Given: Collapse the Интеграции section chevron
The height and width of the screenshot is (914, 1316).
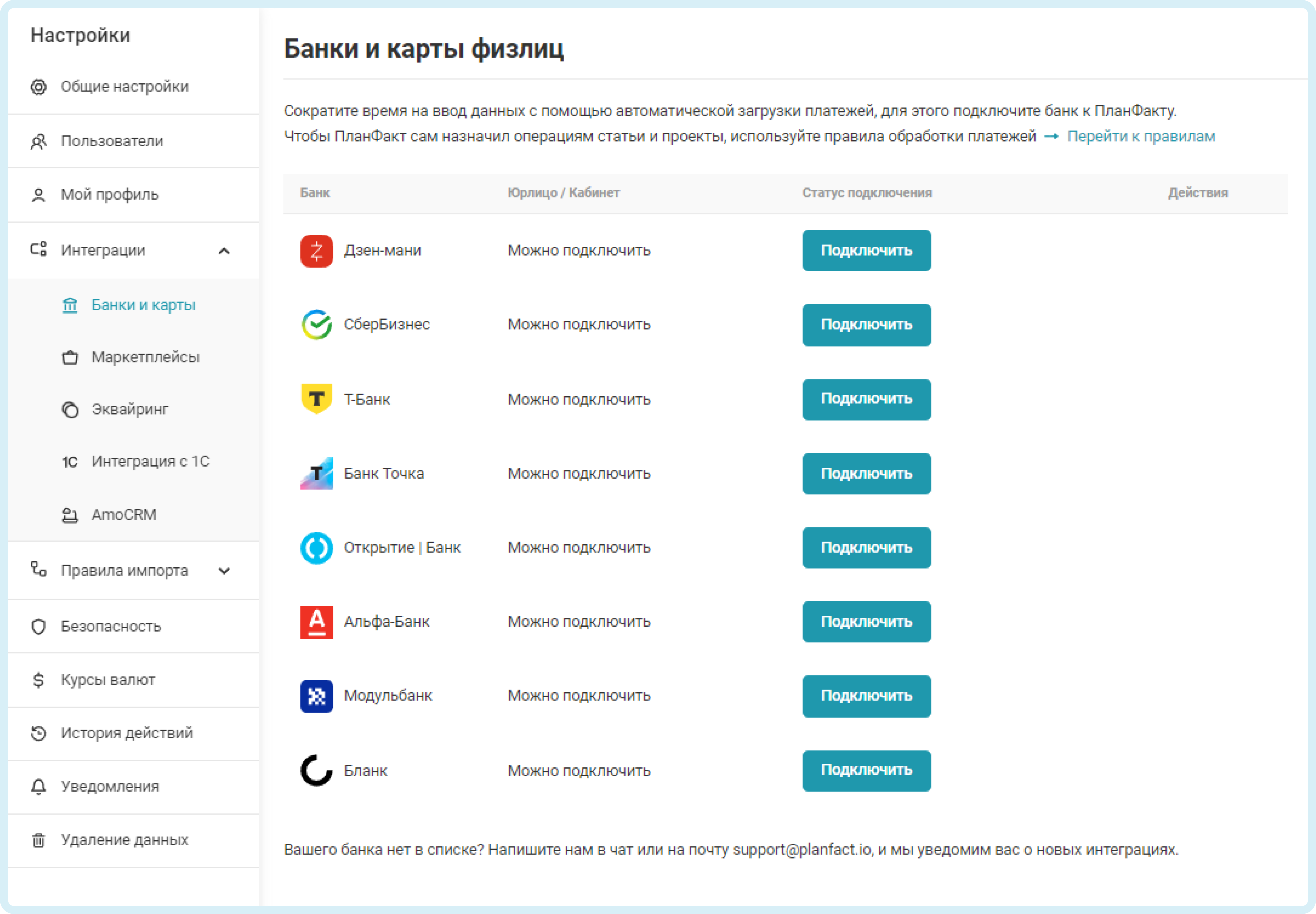Looking at the screenshot, I should tap(225, 251).
